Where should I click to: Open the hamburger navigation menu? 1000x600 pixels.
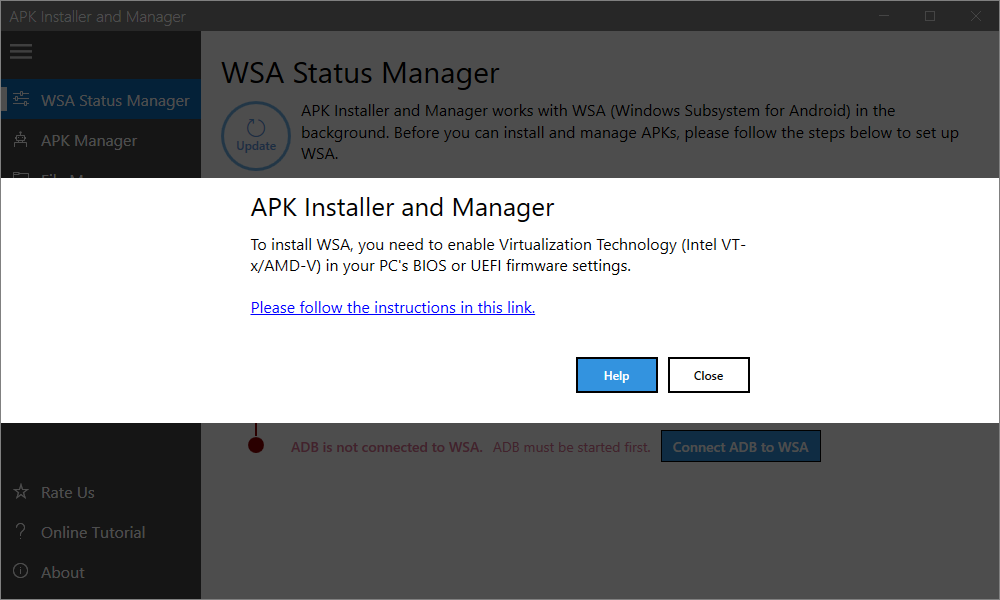click(x=20, y=51)
